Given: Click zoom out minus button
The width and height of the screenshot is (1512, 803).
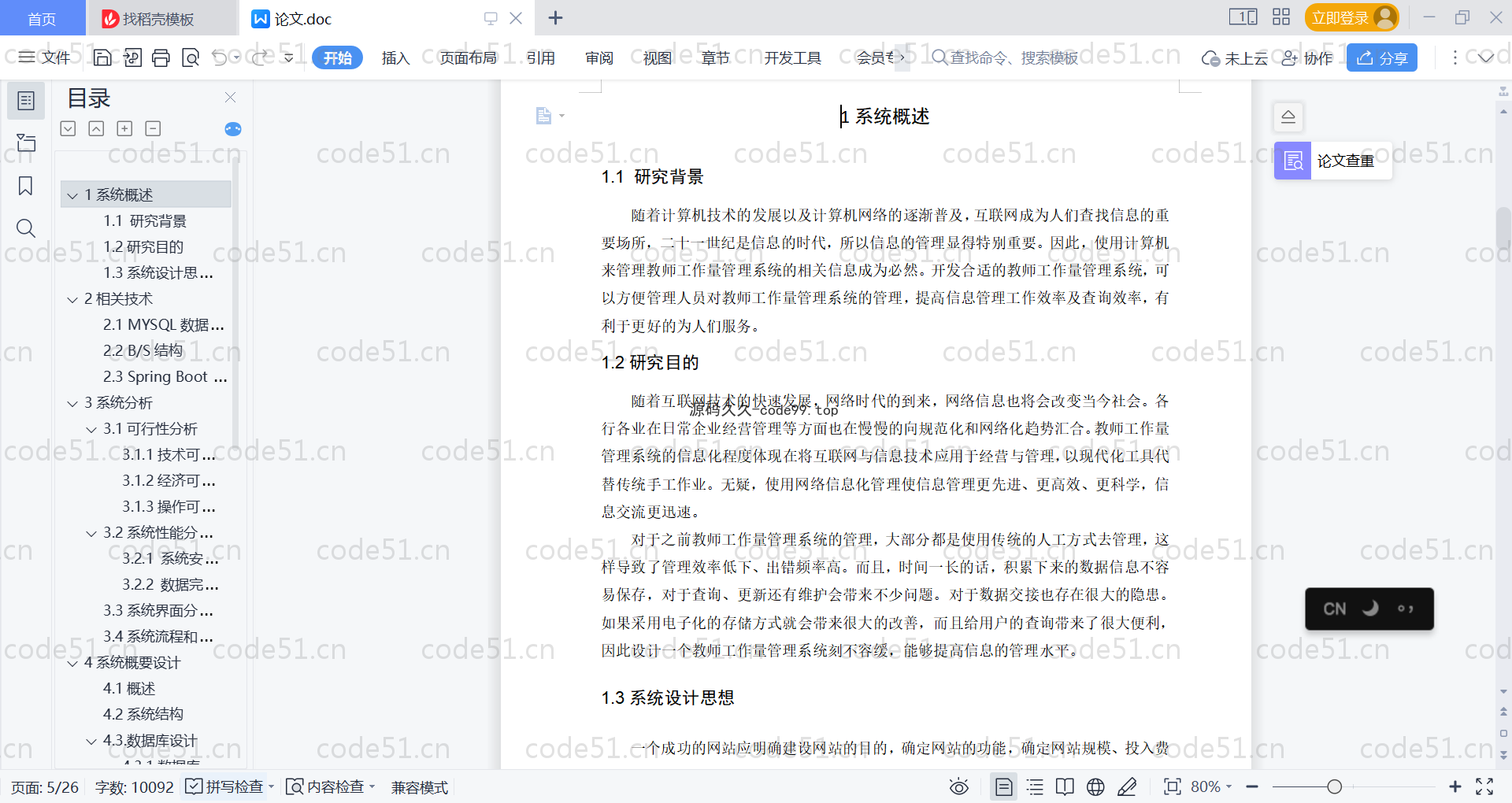Looking at the screenshot, I should point(1252,786).
